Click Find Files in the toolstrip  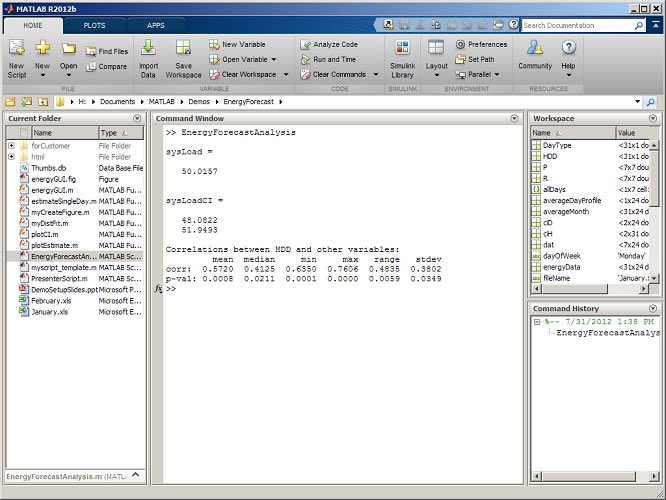[107, 51]
